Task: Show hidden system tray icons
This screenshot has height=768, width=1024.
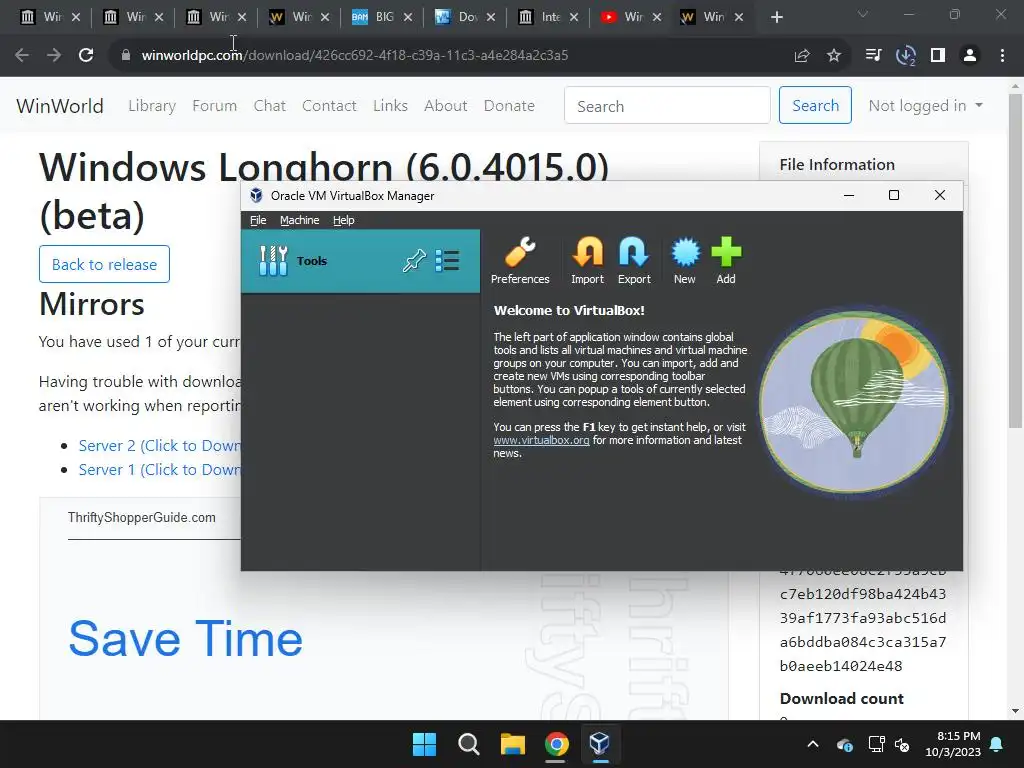Action: click(x=813, y=744)
